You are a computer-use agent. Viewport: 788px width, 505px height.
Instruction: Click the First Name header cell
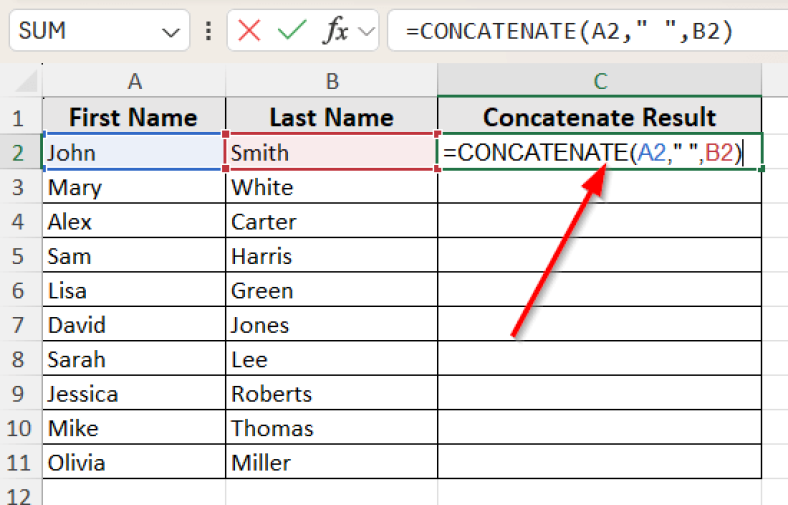click(134, 117)
